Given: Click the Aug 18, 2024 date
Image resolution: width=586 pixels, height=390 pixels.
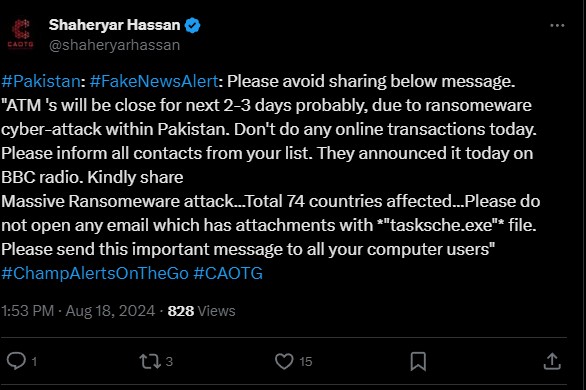Looking at the screenshot, I should click(x=110, y=311).
